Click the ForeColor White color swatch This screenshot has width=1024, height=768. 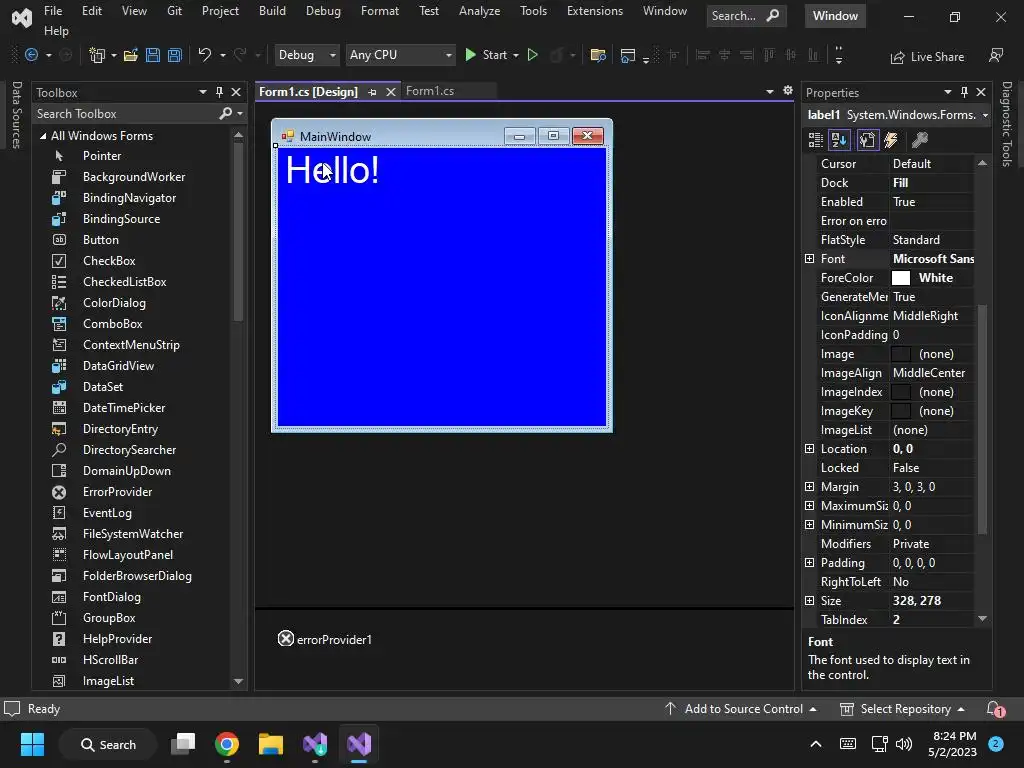tap(901, 278)
